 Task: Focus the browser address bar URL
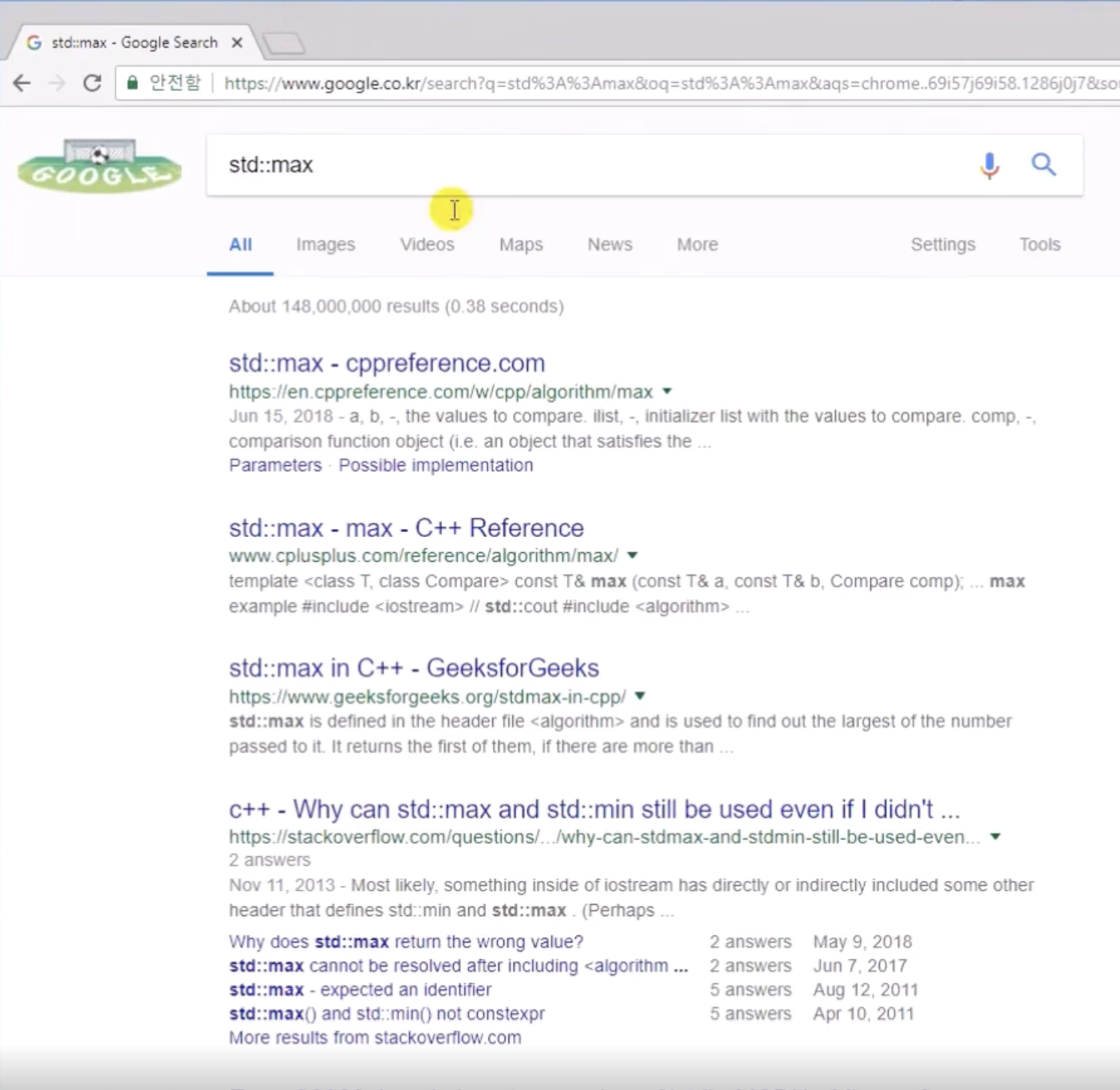coord(670,83)
